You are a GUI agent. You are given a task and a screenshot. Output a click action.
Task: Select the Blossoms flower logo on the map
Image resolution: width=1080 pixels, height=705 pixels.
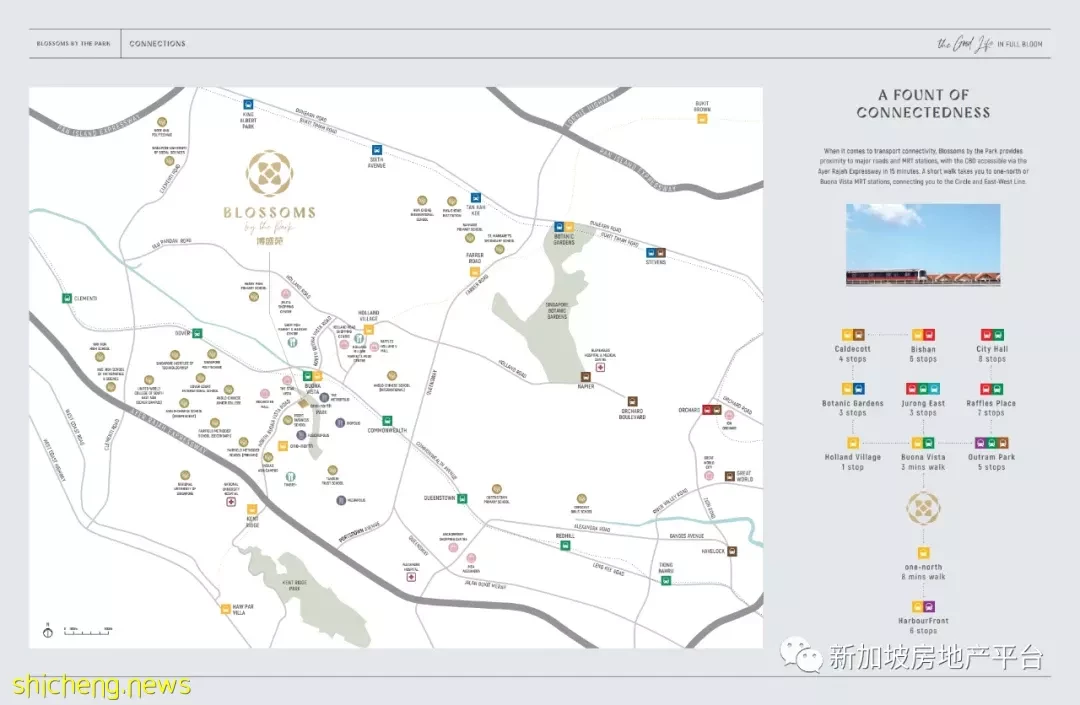point(269,173)
